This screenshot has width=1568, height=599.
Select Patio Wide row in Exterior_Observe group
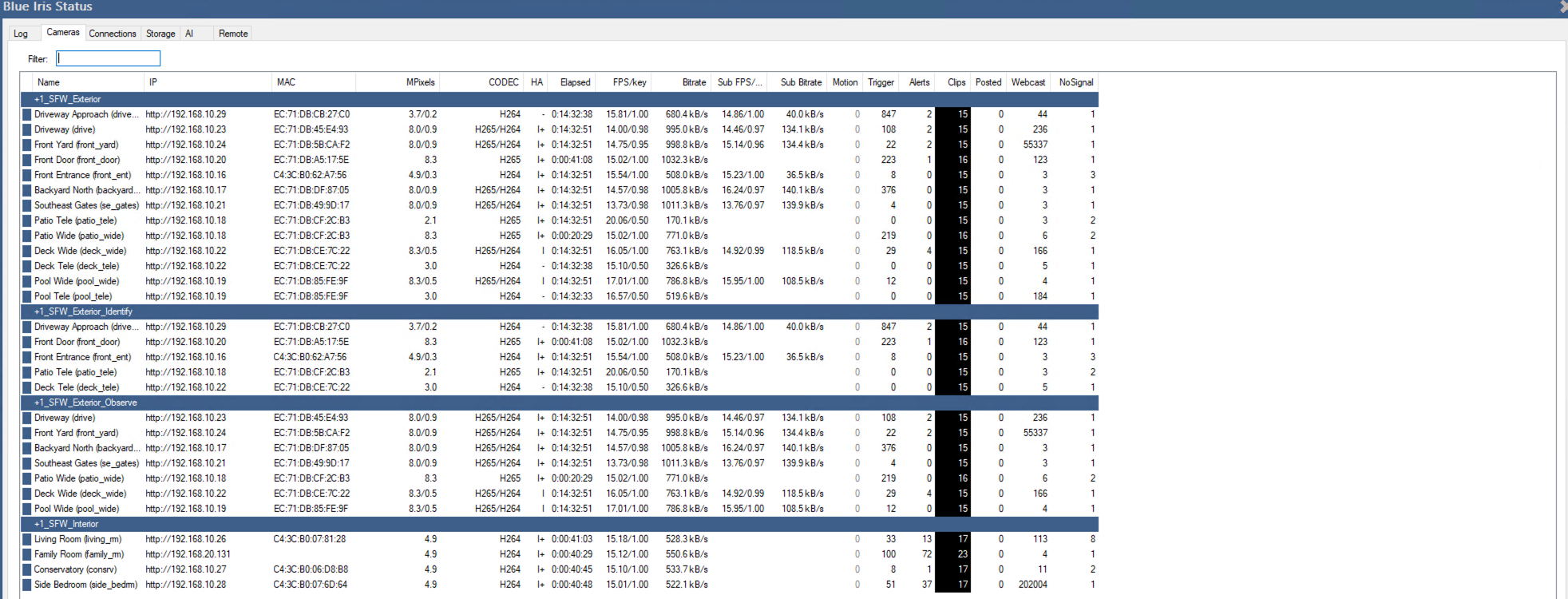(x=559, y=478)
